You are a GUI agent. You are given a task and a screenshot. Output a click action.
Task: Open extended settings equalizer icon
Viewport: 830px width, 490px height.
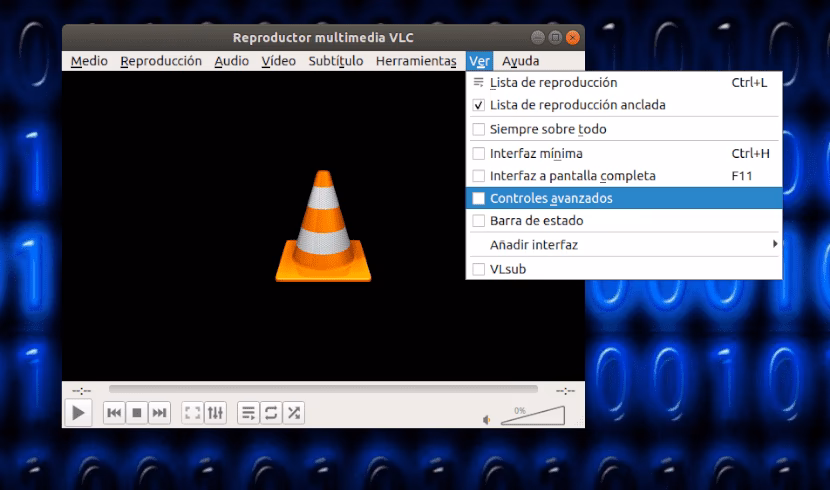click(215, 413)
